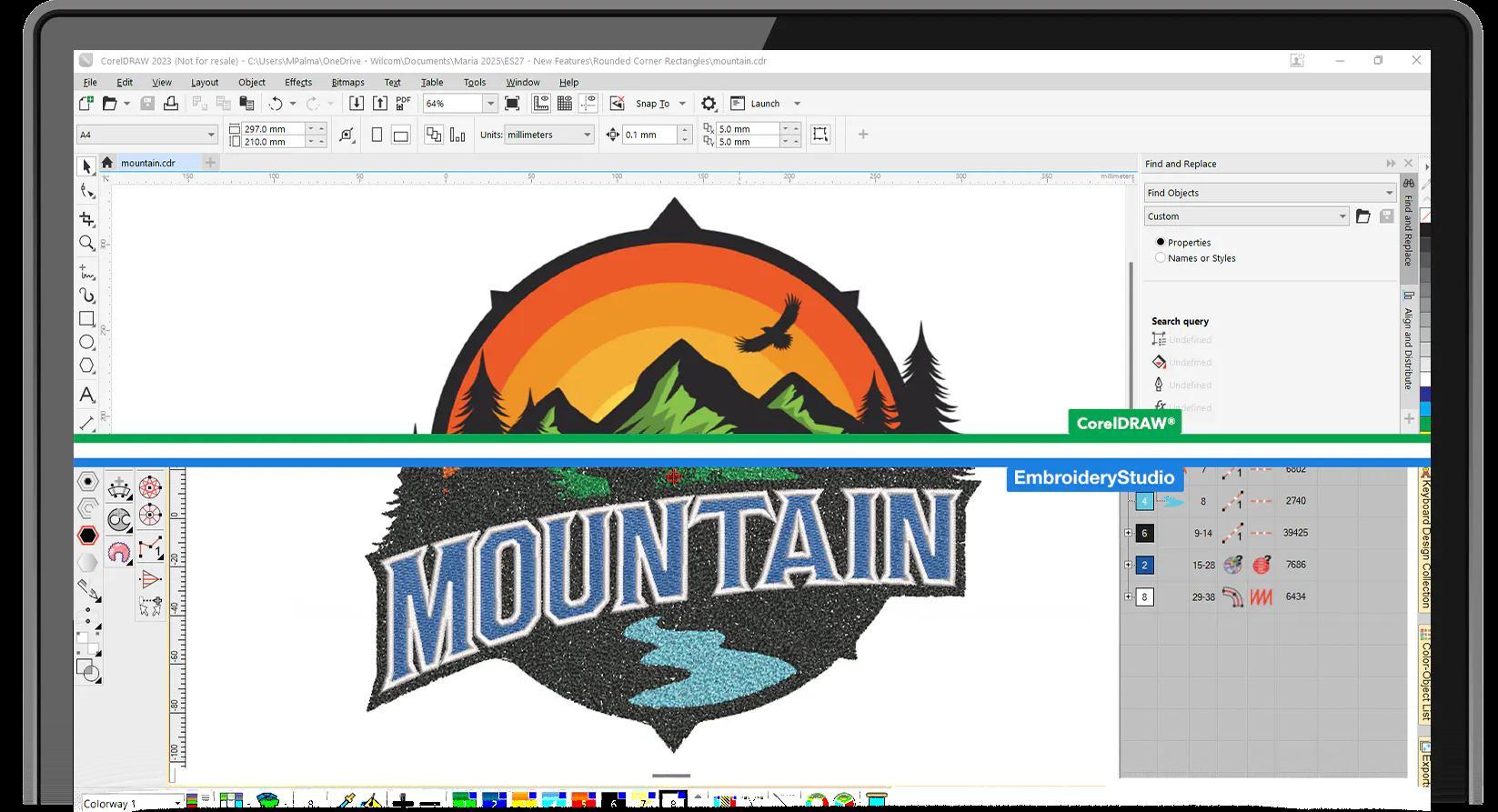The height and width of the screenshot is (812, 1498).
Task: Select the Zoom magnifier tool
Action: point(86,243)
